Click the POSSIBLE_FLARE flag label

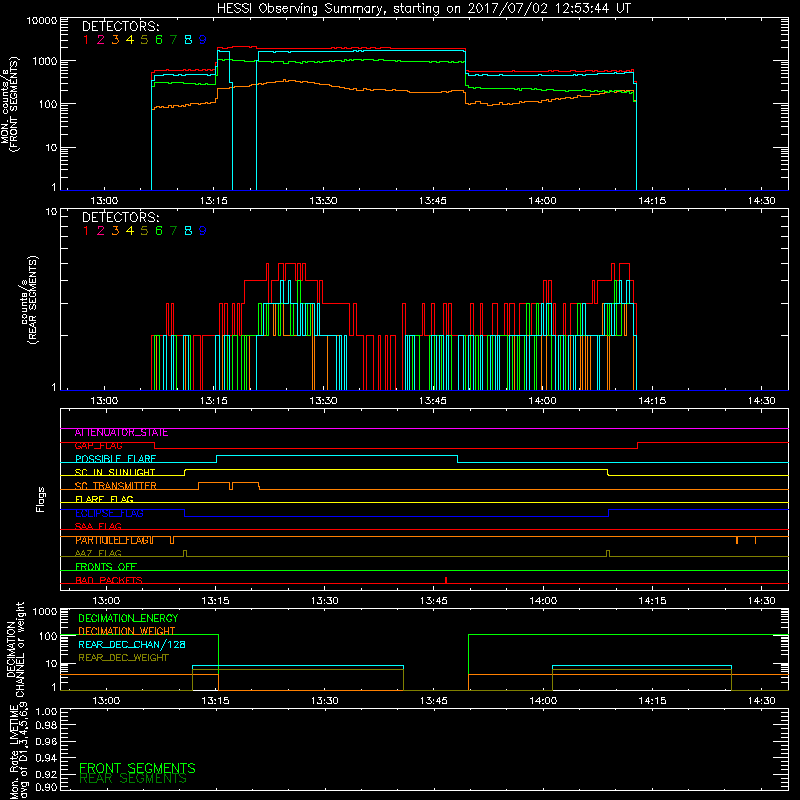coord(115,459)
